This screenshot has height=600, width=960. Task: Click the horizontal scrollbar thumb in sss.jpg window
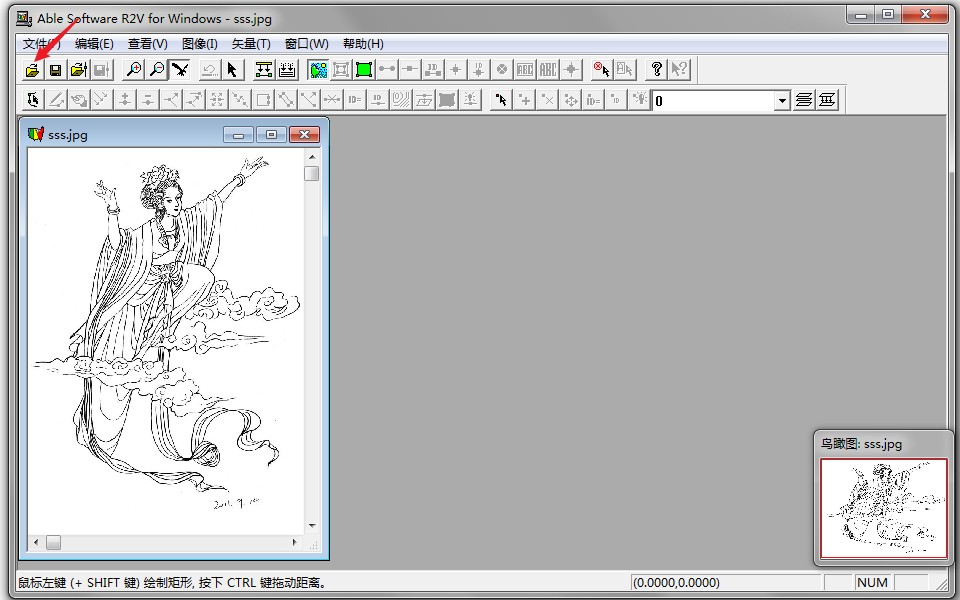coord(53,542)
